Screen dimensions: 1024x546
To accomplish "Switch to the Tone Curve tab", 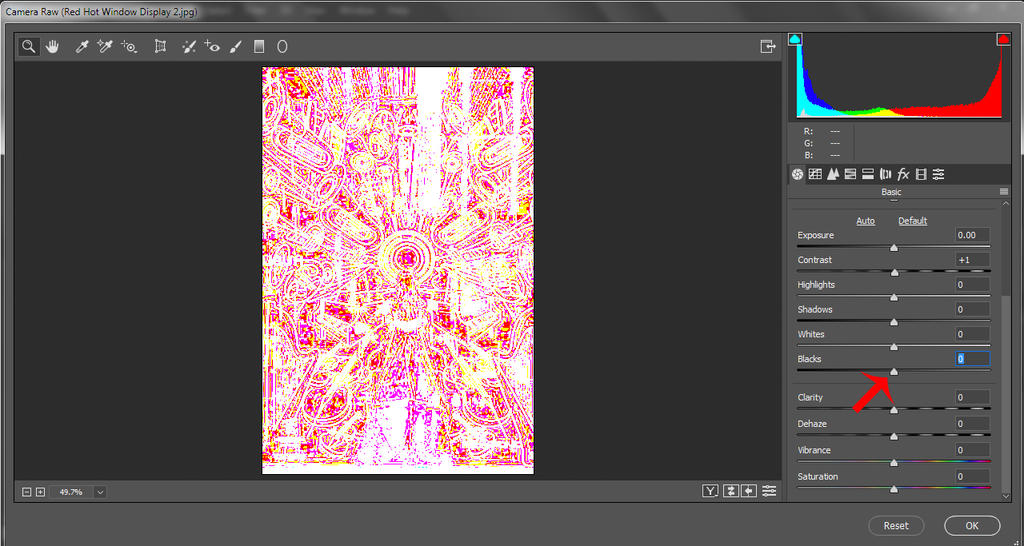I will pos(815,174).
